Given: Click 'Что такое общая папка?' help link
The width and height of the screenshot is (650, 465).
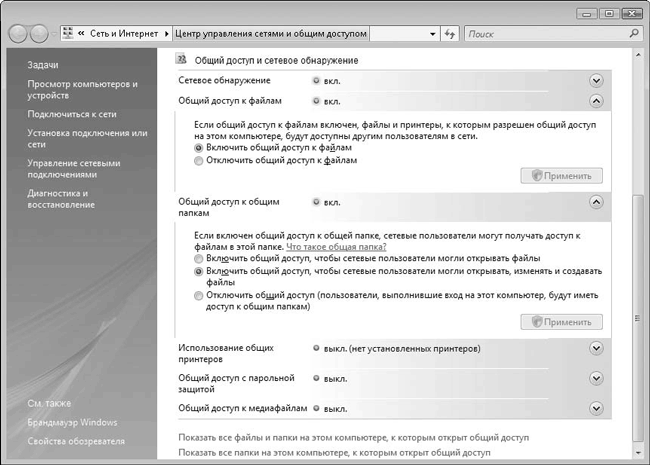Looking at the screenshot, I should tap(336, 246).
